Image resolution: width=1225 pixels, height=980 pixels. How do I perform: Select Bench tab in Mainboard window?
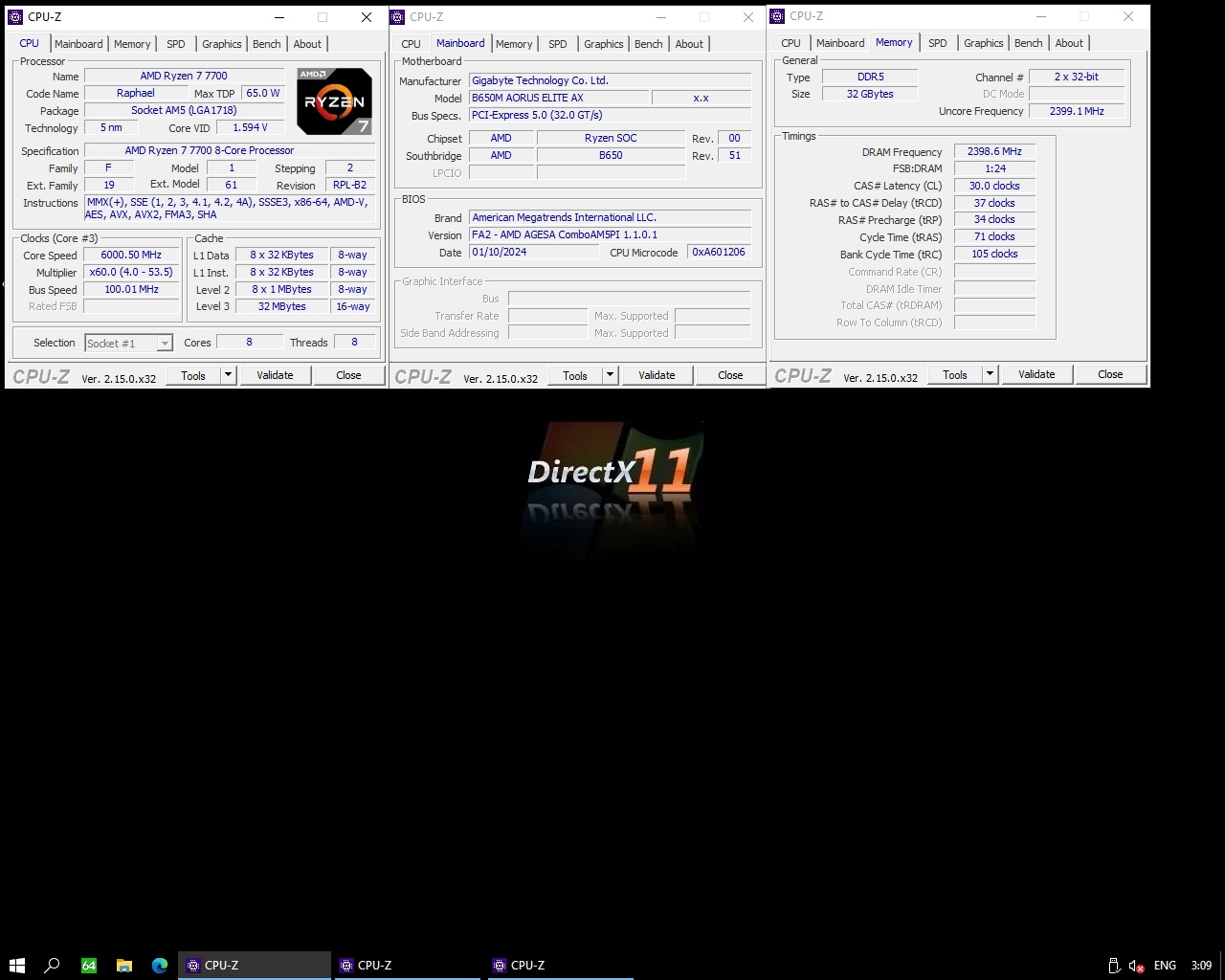click(x=649, y=44)
